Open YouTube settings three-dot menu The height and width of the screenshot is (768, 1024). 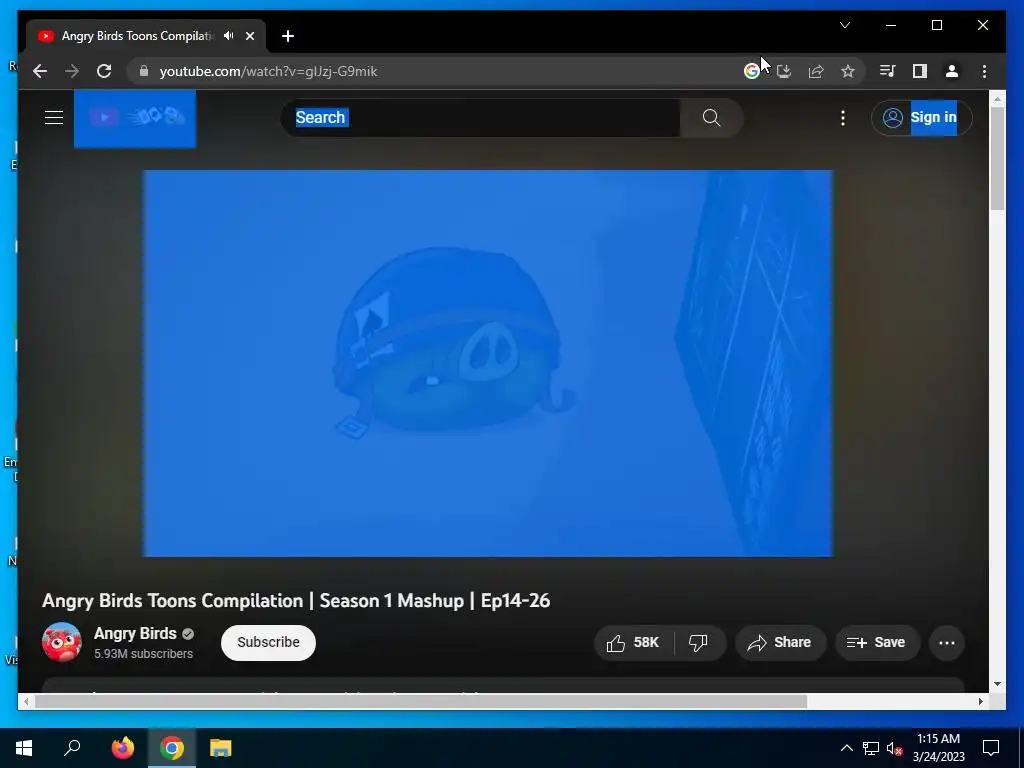[x=843, y=118]
